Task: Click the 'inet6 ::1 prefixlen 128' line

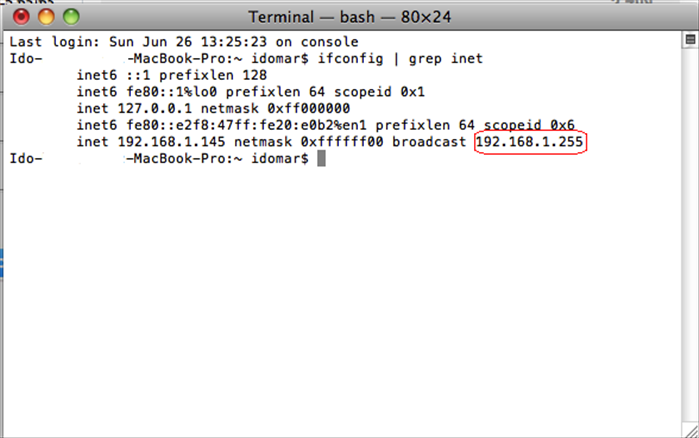Action: [x=172, y=75]
